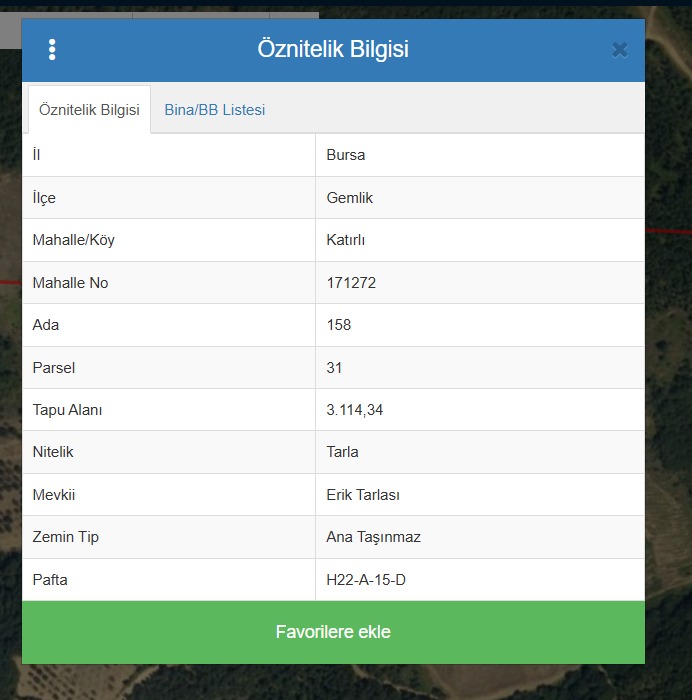Click the İlçe row label
This screenshot has height=700, width=692.
[44, 198]
